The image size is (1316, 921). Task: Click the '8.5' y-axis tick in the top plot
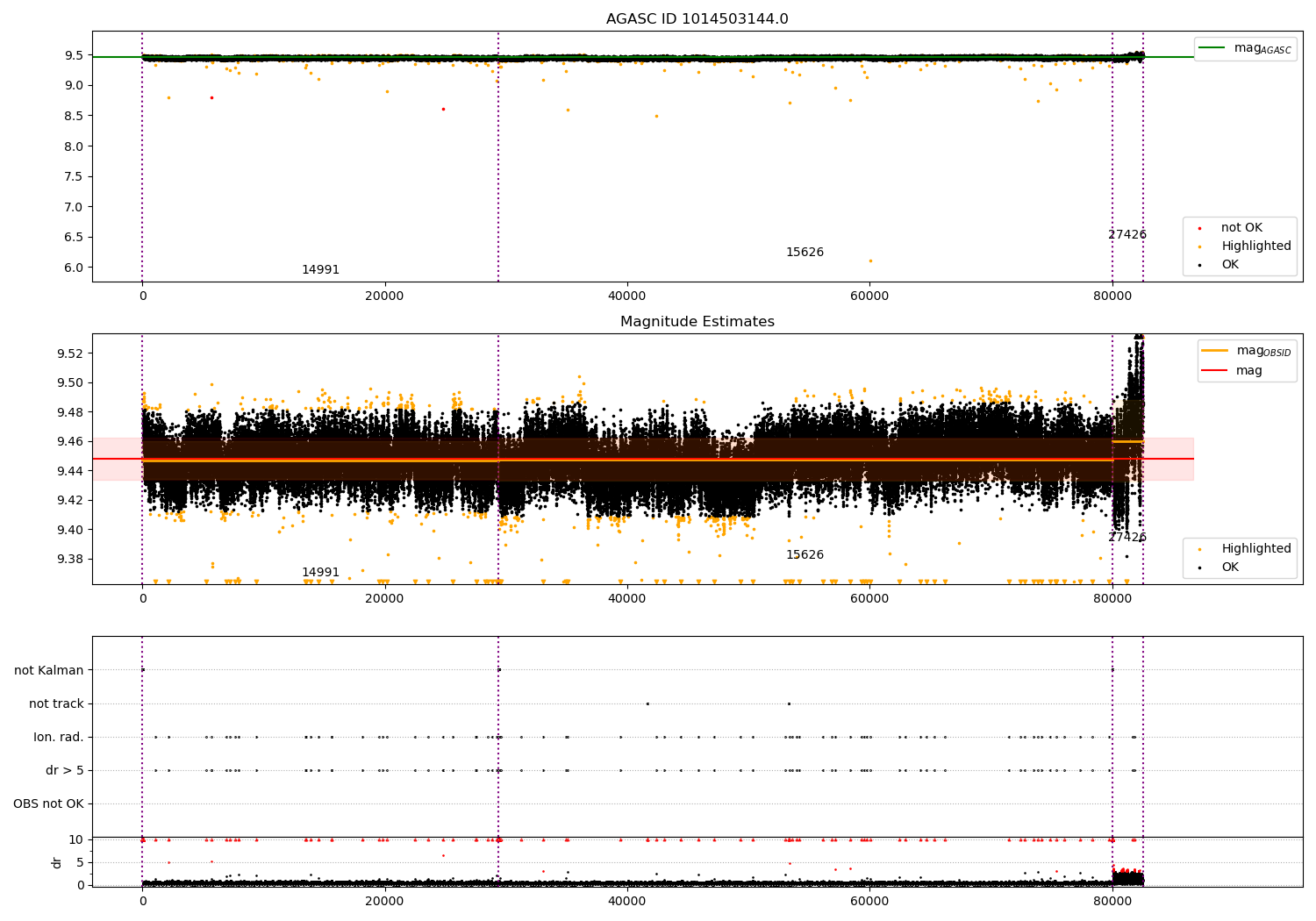pyautogui.click(x=75, y=116)
